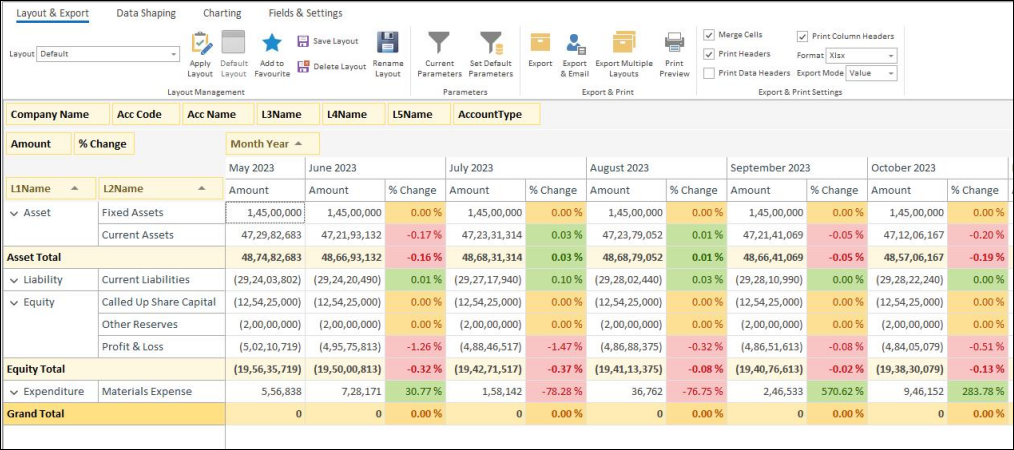Open the Layout dropdown
This screenshot has width=1014, height=450.
click(x=173, y=54)
